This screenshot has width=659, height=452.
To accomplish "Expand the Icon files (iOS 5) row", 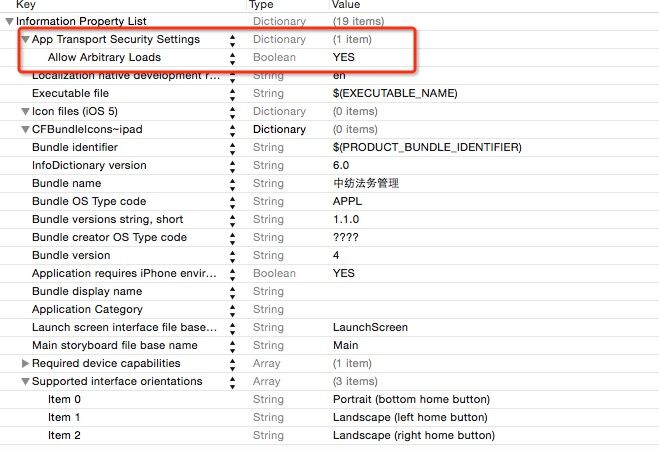I will (x=25, y=111).
